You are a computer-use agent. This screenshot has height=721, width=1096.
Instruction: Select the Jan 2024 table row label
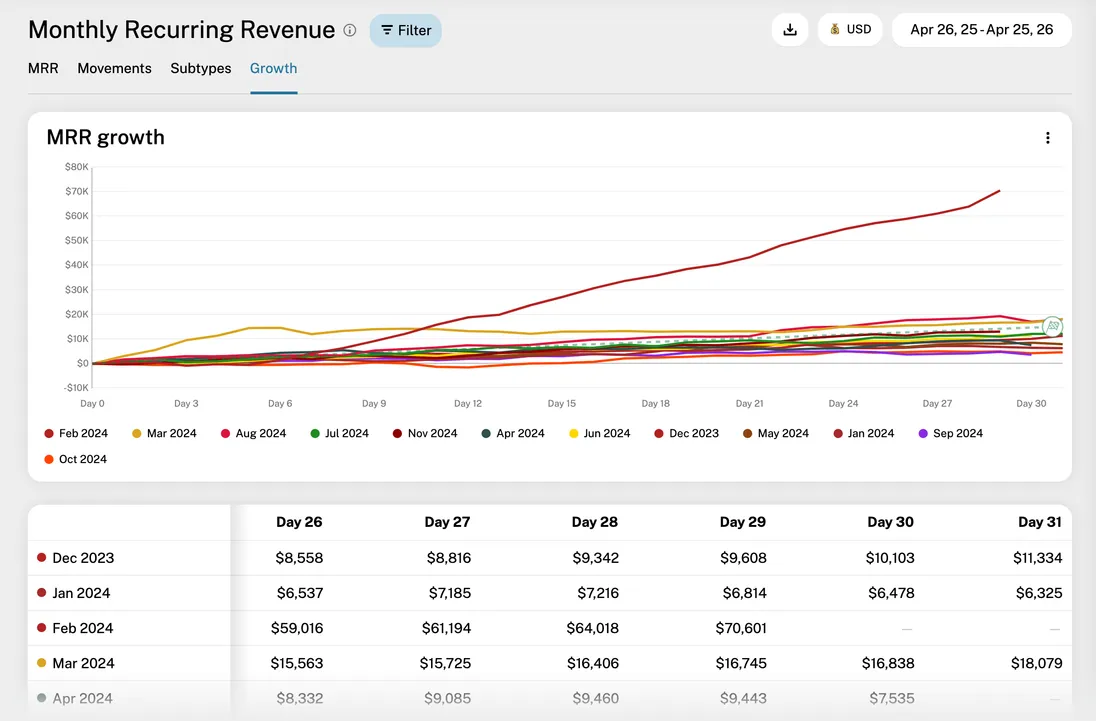click(81, 592)
